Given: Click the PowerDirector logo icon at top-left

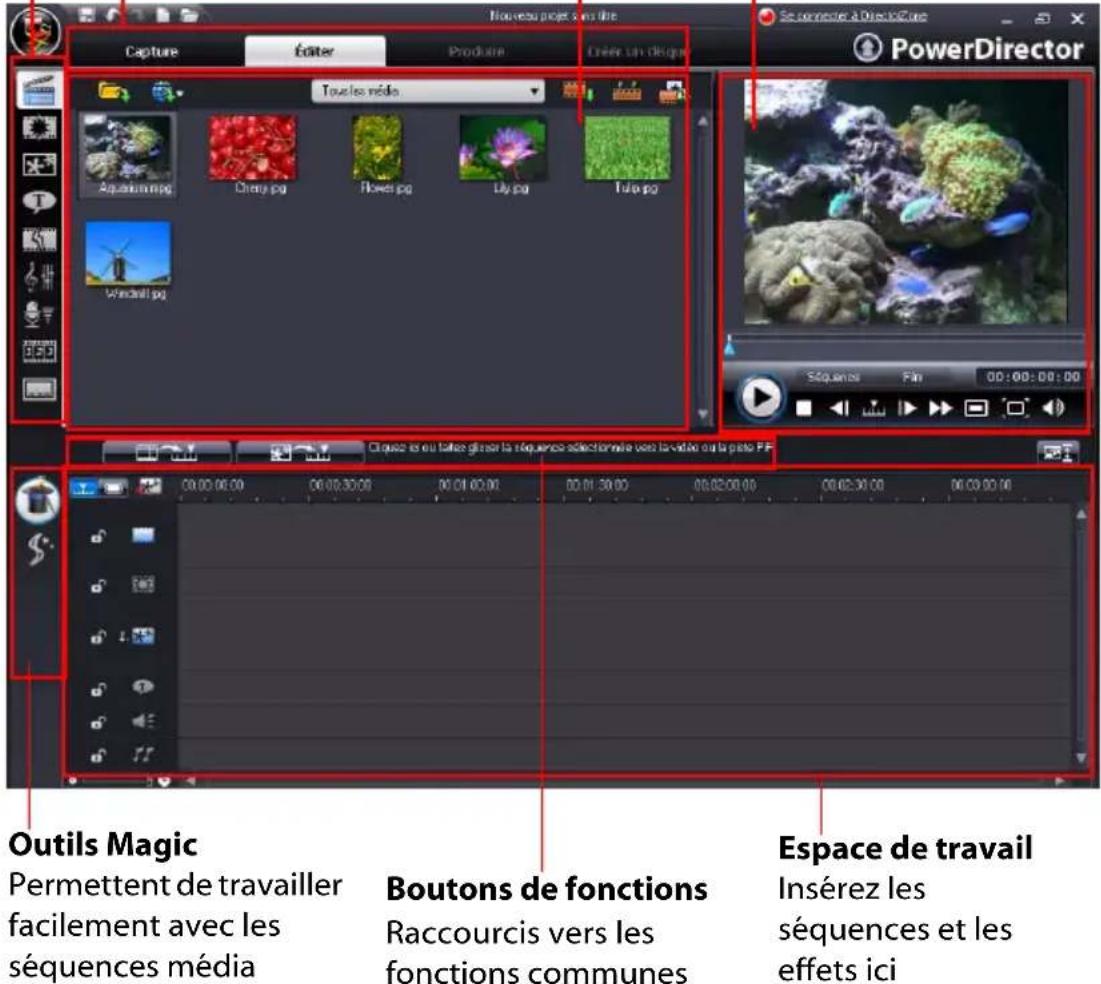Looking at the screenshot, I should pos(36,31).
